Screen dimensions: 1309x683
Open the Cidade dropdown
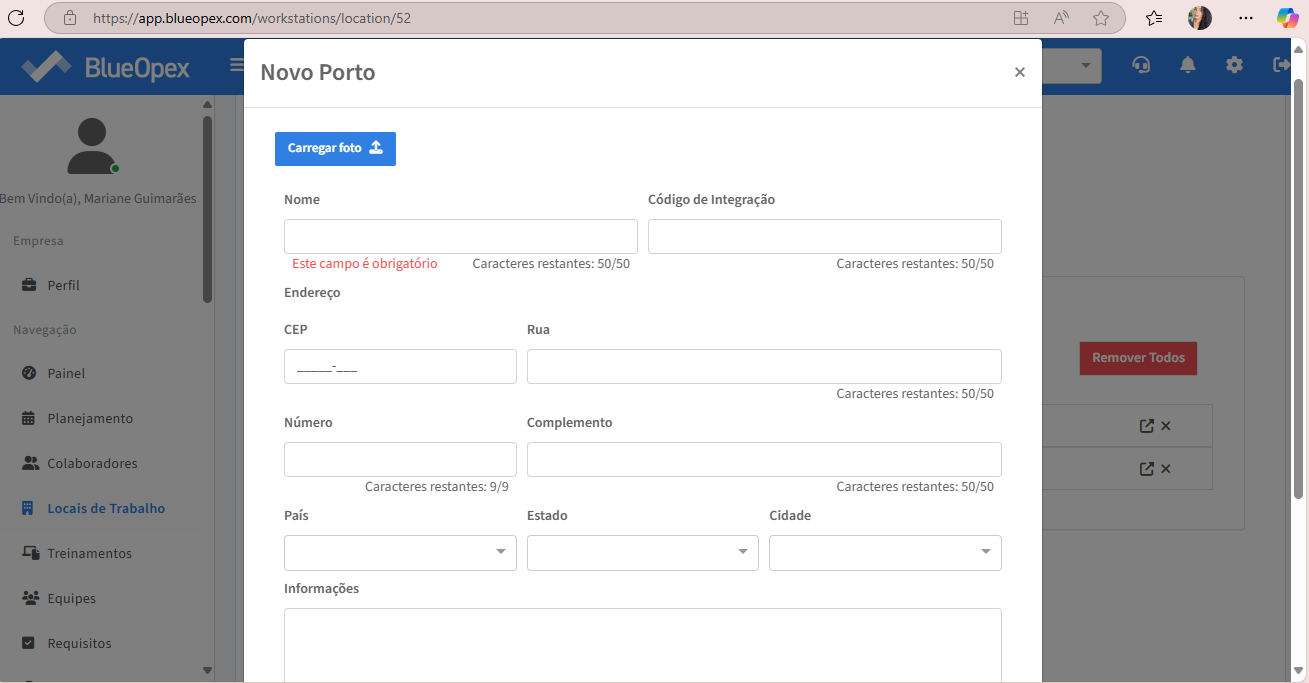tap(885, 553)
